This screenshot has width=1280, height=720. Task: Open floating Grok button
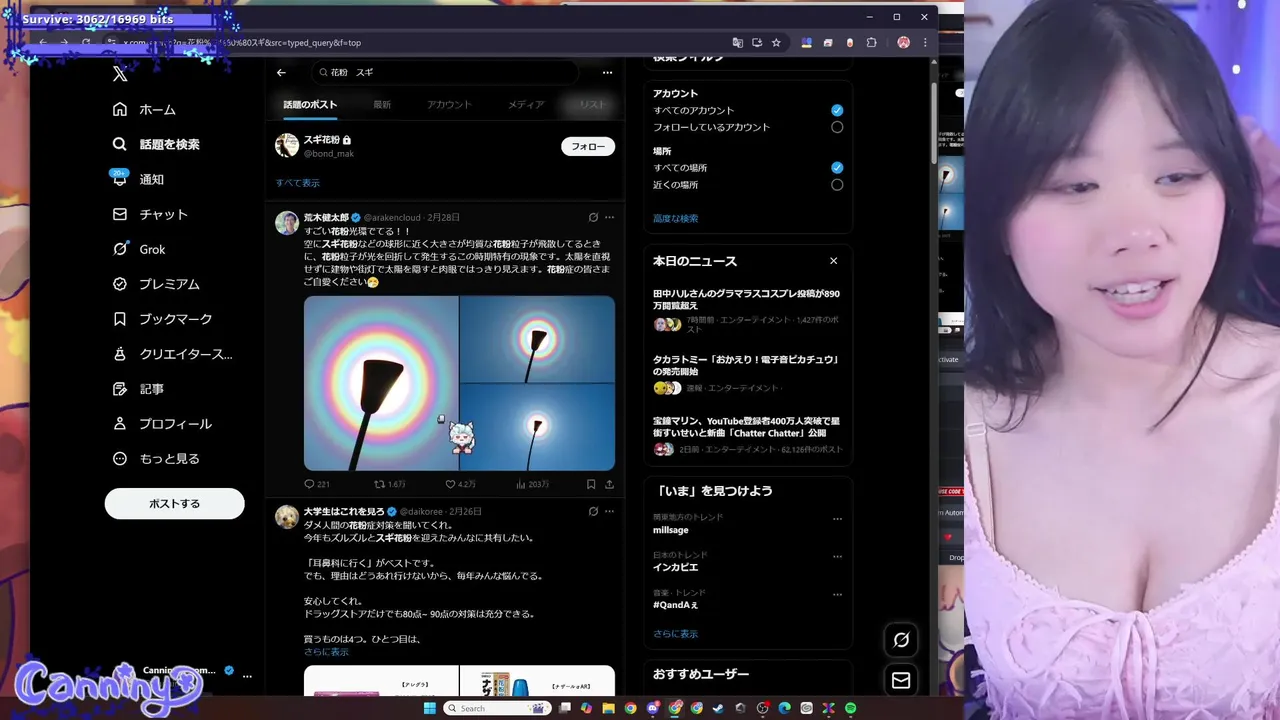click(x=901, y=640)
